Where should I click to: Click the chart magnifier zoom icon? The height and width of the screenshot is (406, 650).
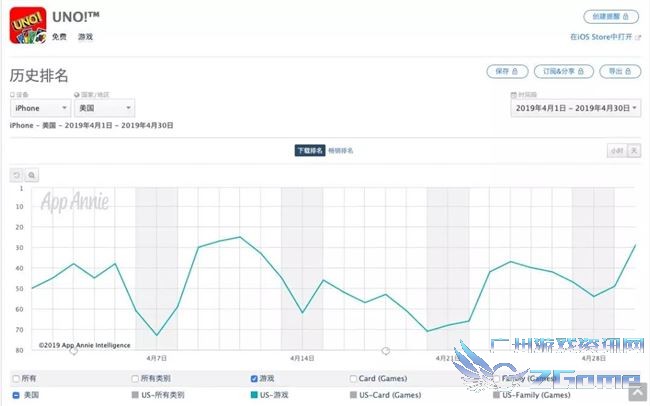(x=32, y=175)
